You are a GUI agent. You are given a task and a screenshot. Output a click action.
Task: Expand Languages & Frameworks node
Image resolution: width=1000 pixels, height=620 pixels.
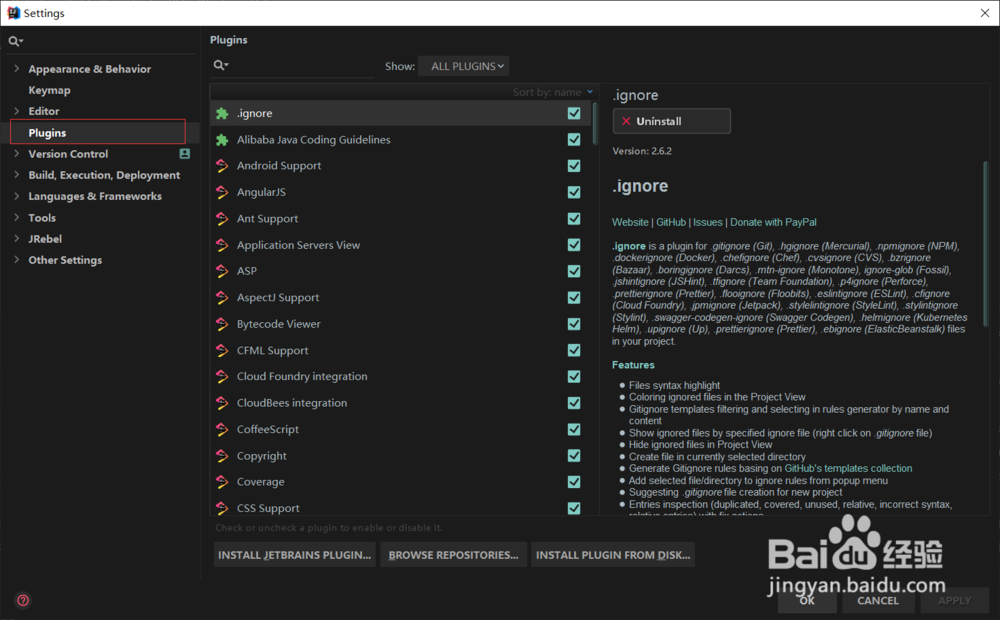coord(17,196)
